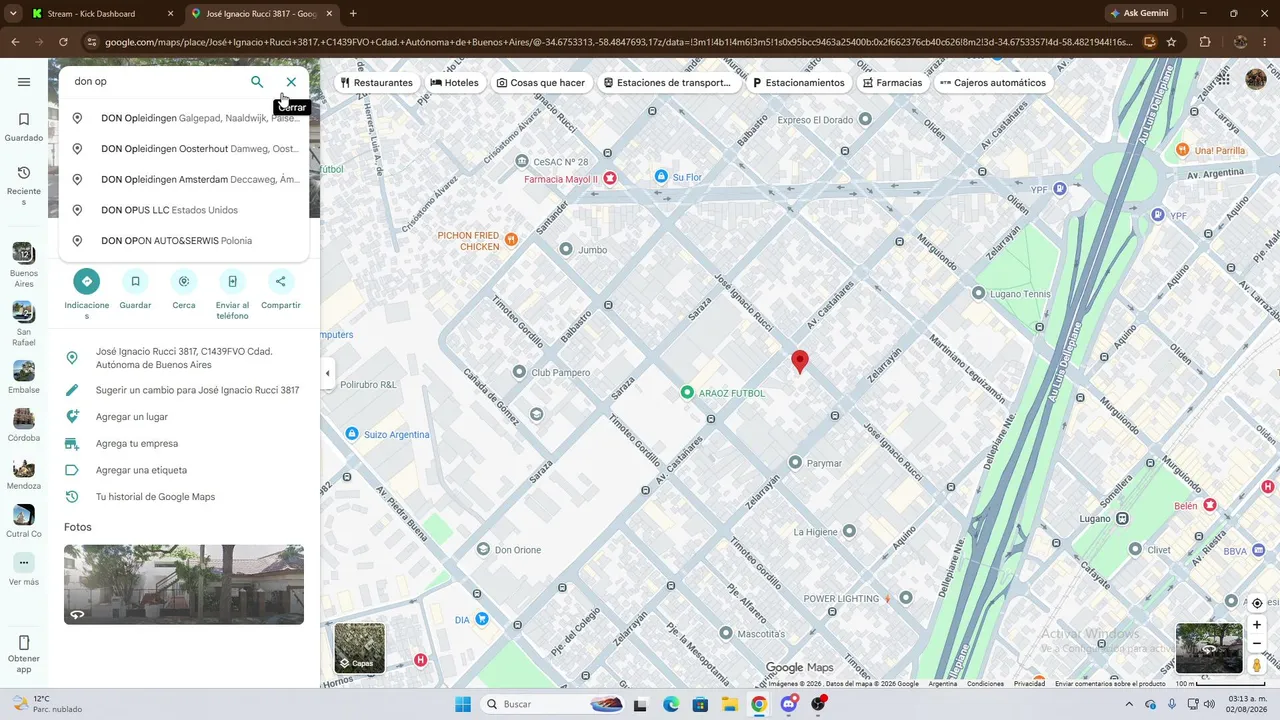Viewport: 1280px width, 720px height.
Task: Click the Obtener app phone icon
Action: coord(24,643)
